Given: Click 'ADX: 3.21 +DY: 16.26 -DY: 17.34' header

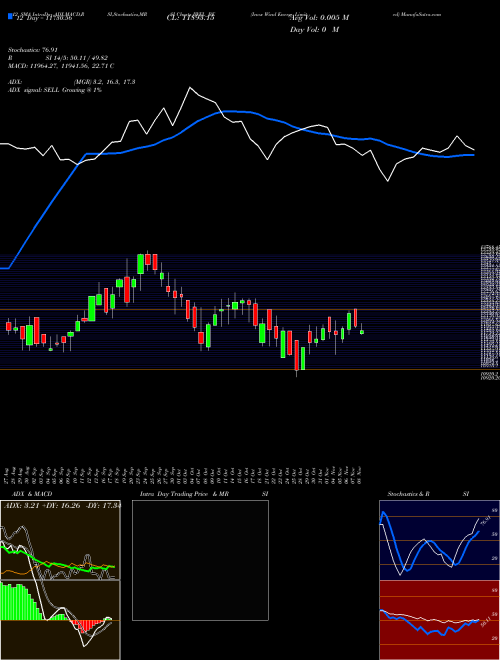Looking at the screenshot, I should (62, 506).
